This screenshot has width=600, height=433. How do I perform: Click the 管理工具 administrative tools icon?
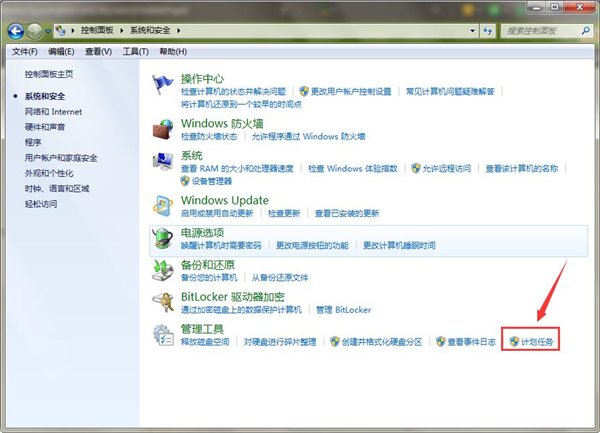point(163,335)
